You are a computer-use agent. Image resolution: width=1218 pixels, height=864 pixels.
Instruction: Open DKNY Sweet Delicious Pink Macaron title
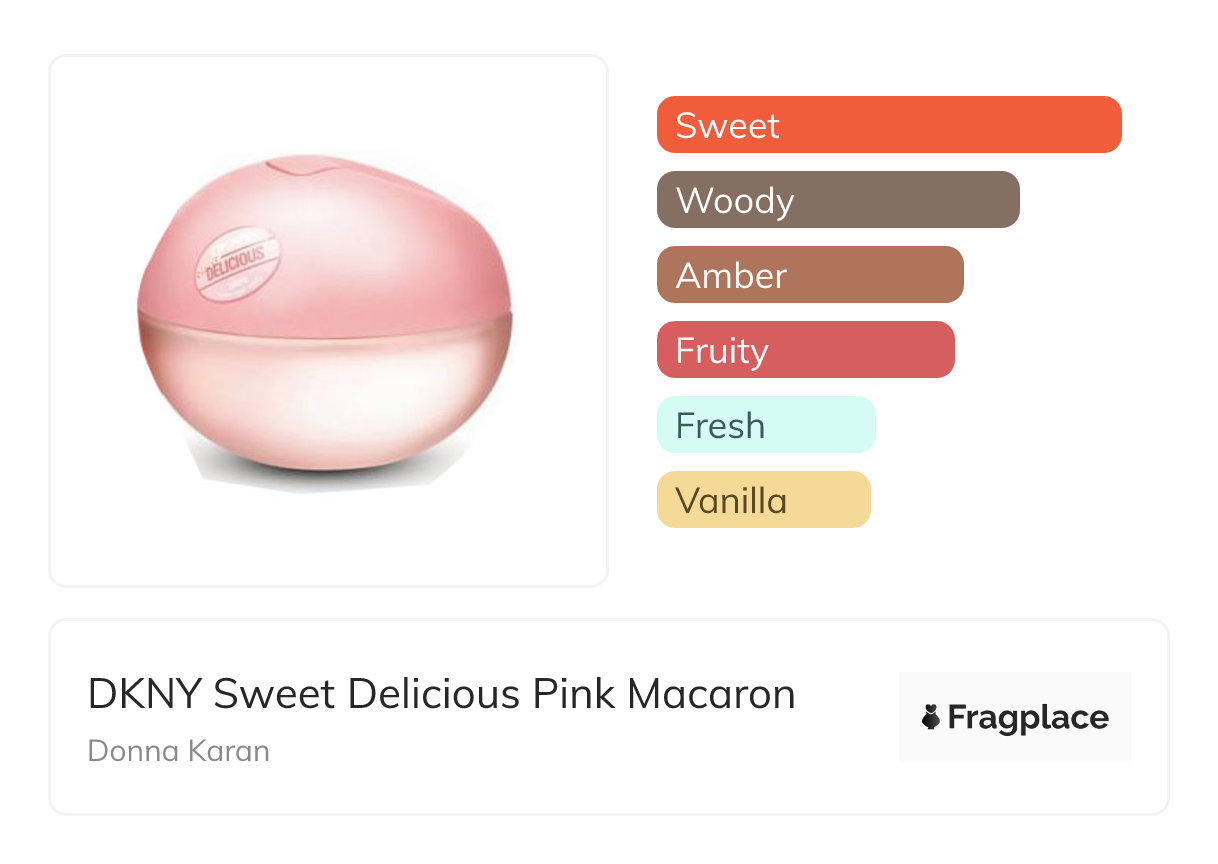[441, 694]
